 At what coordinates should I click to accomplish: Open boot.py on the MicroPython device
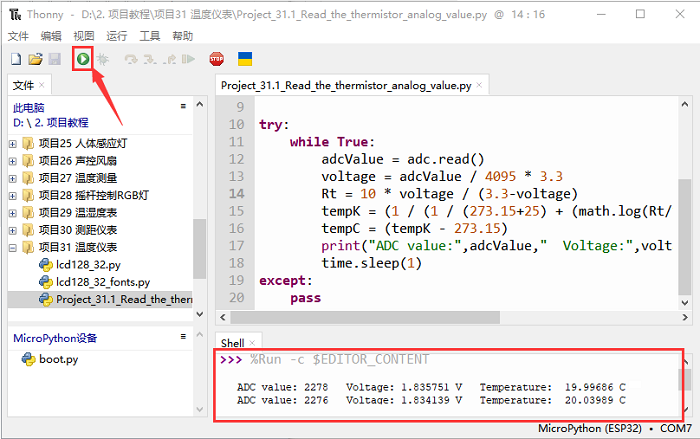(x=60, y=358)
